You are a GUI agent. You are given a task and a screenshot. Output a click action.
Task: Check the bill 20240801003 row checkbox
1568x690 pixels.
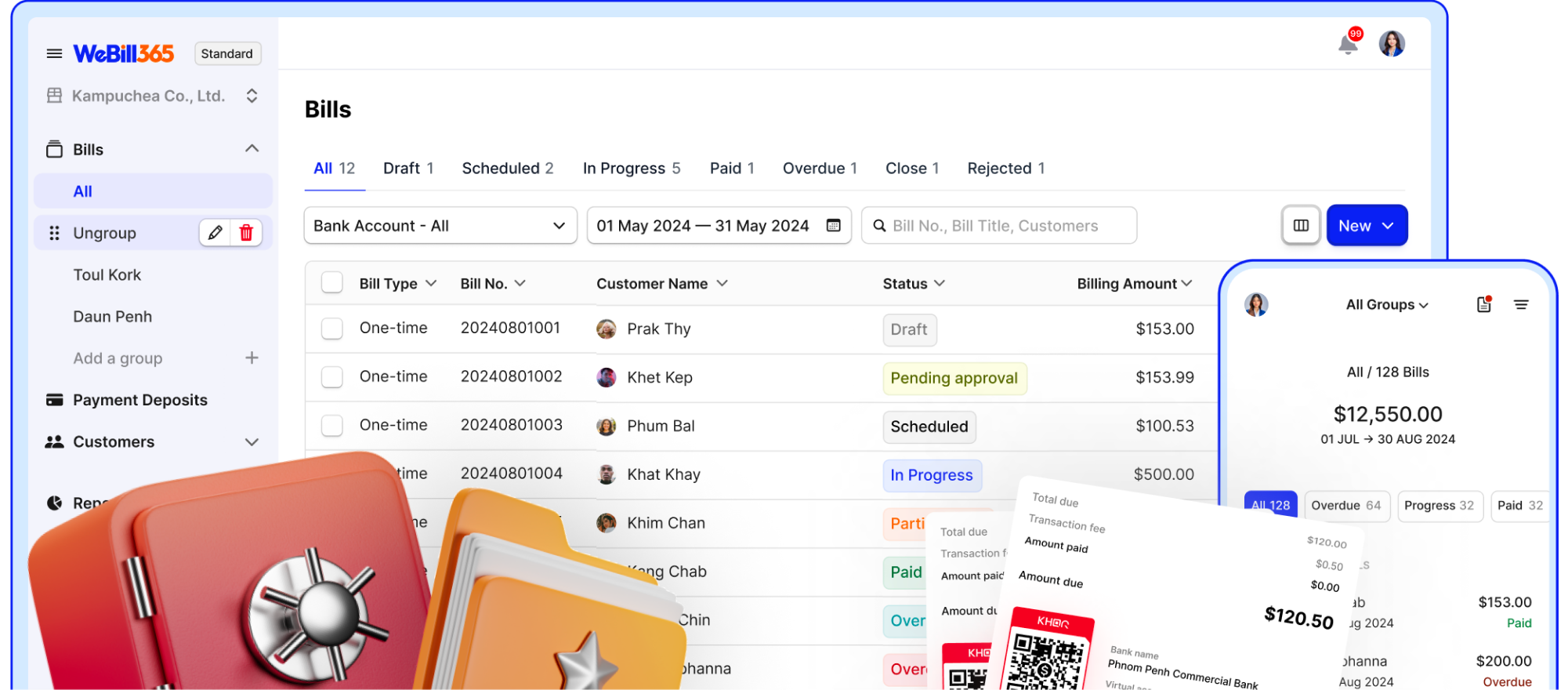pyautogui.click(x=332, y=426)
